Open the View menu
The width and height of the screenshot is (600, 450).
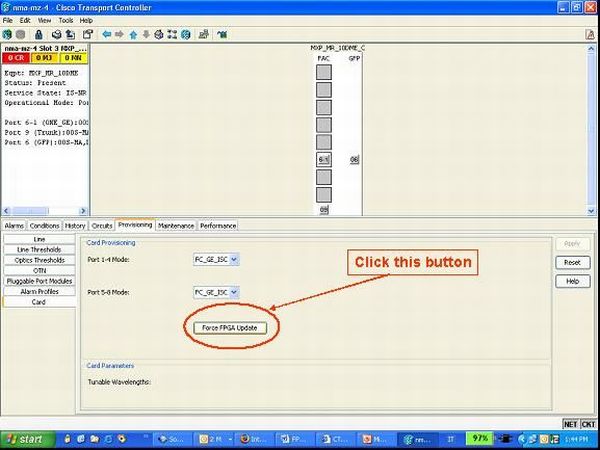click(44, 20)
